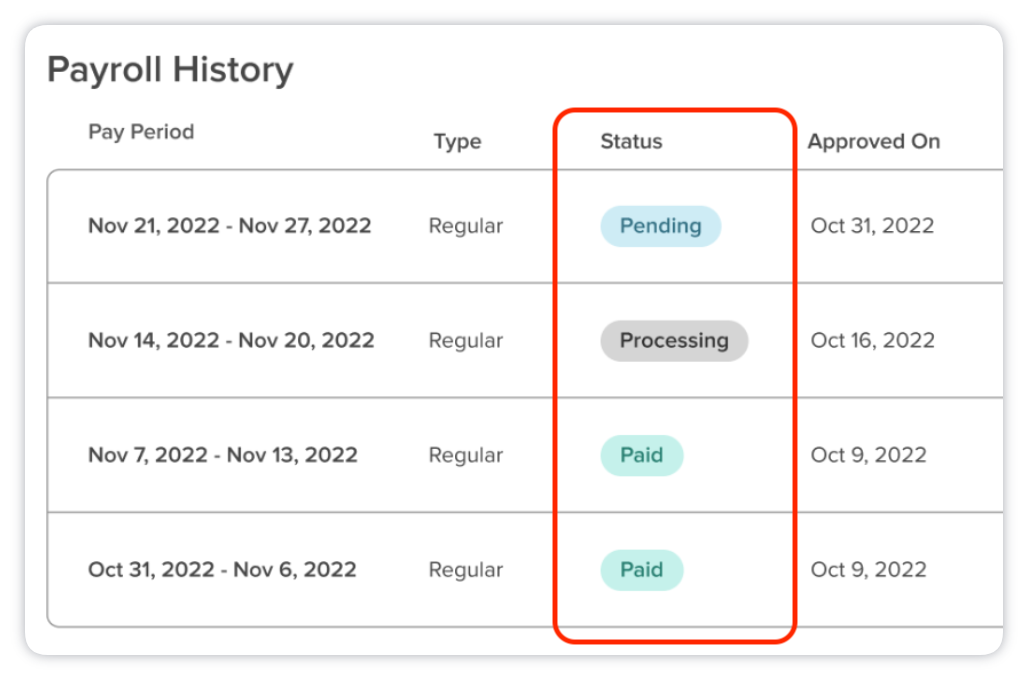1028x680 pixels.
Task: Open the Nov 21, 2022 - Nov 27, 2022 pay period
Action: 229,226
